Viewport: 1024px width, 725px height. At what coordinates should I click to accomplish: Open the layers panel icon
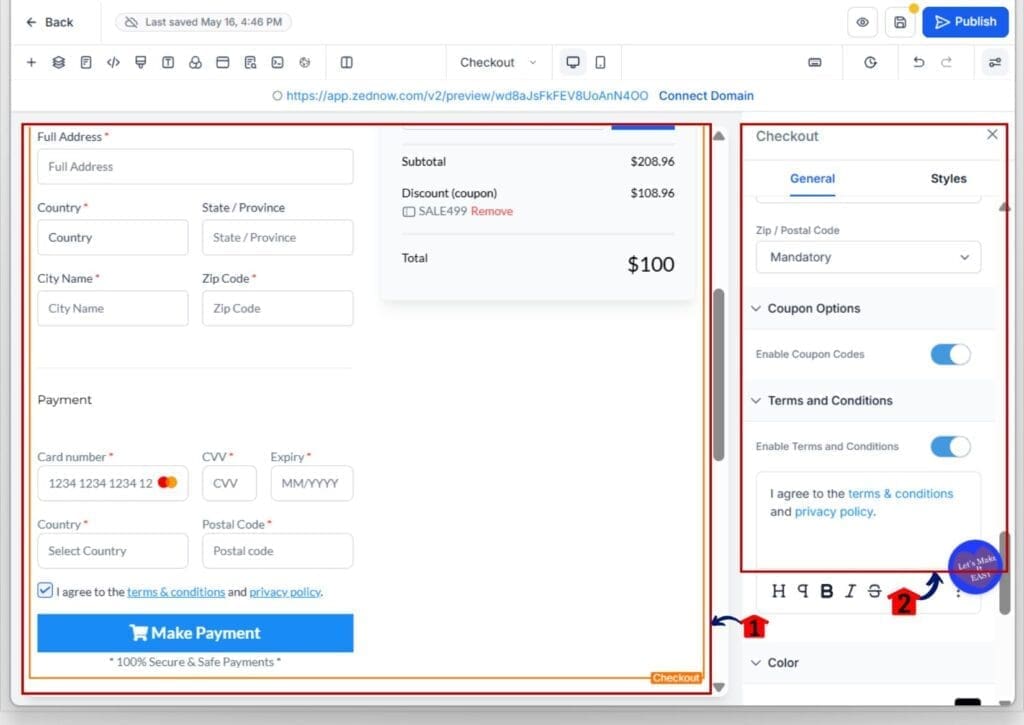click(x=58, y=62)
